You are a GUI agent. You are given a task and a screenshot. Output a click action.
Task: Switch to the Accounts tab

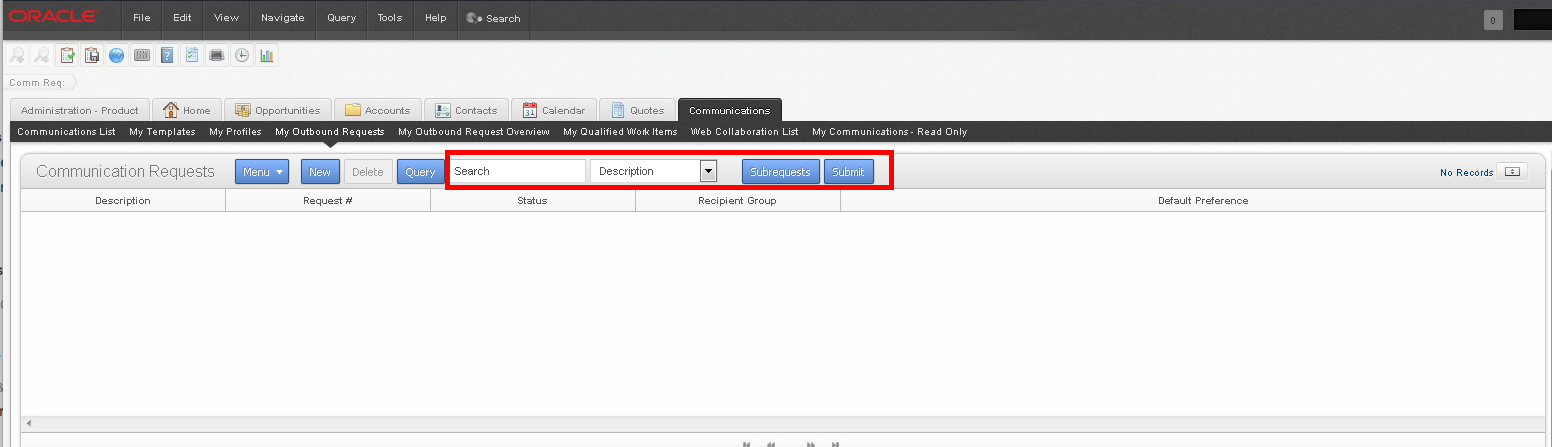tap(377, 110)
